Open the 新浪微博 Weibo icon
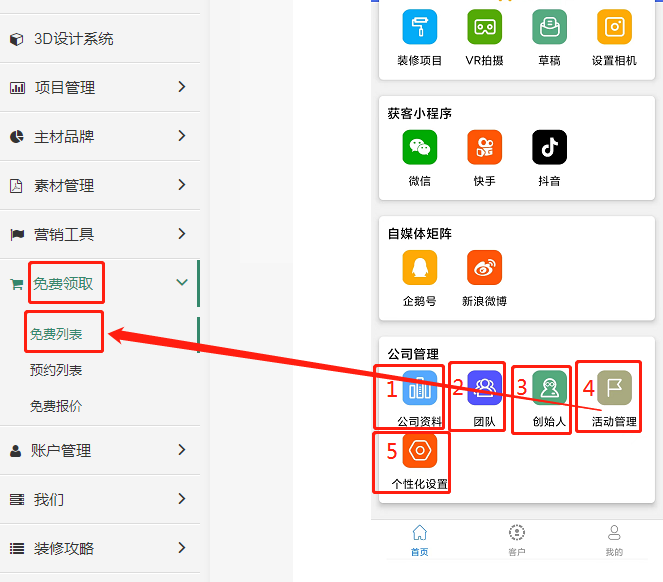 [485, 267]
